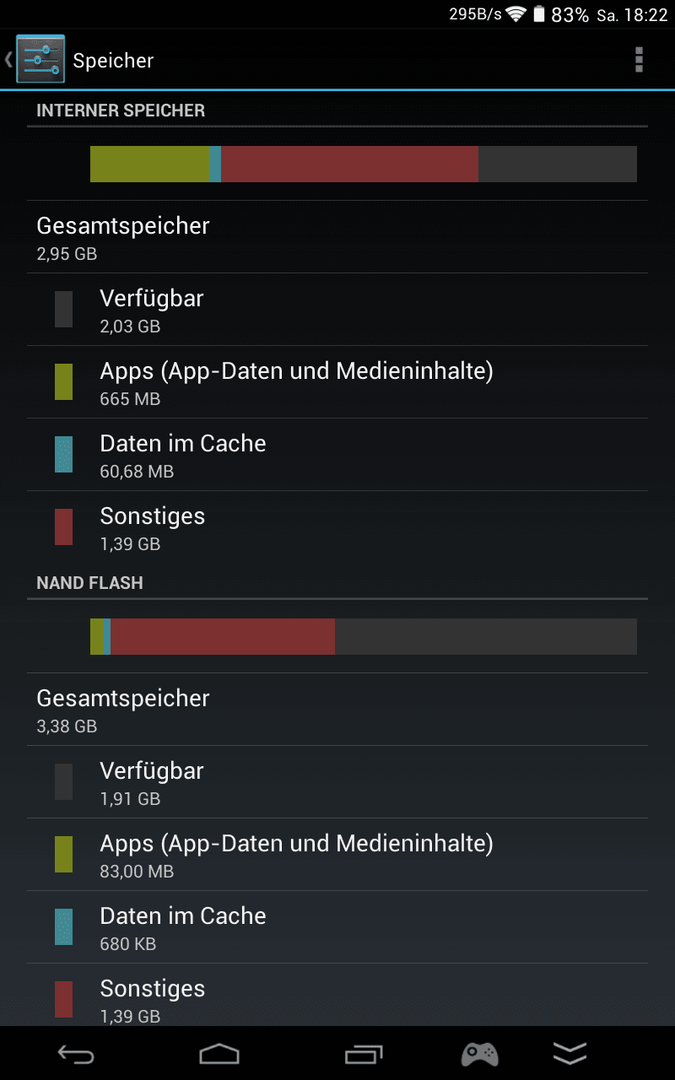Tap the Wi-Fi icon in status bar
Image resolution: width=675 pixels, height=1080 pixels.
(x=516, y=14)
